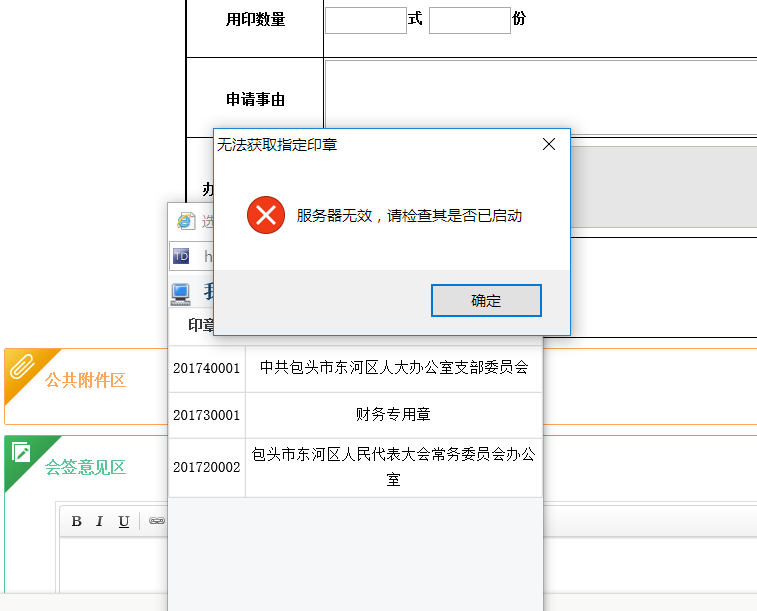The height and width of the screenshot is (611, 757).
Task: Click the second 用印数量 input before 份
Action: (x=470, y=20)
